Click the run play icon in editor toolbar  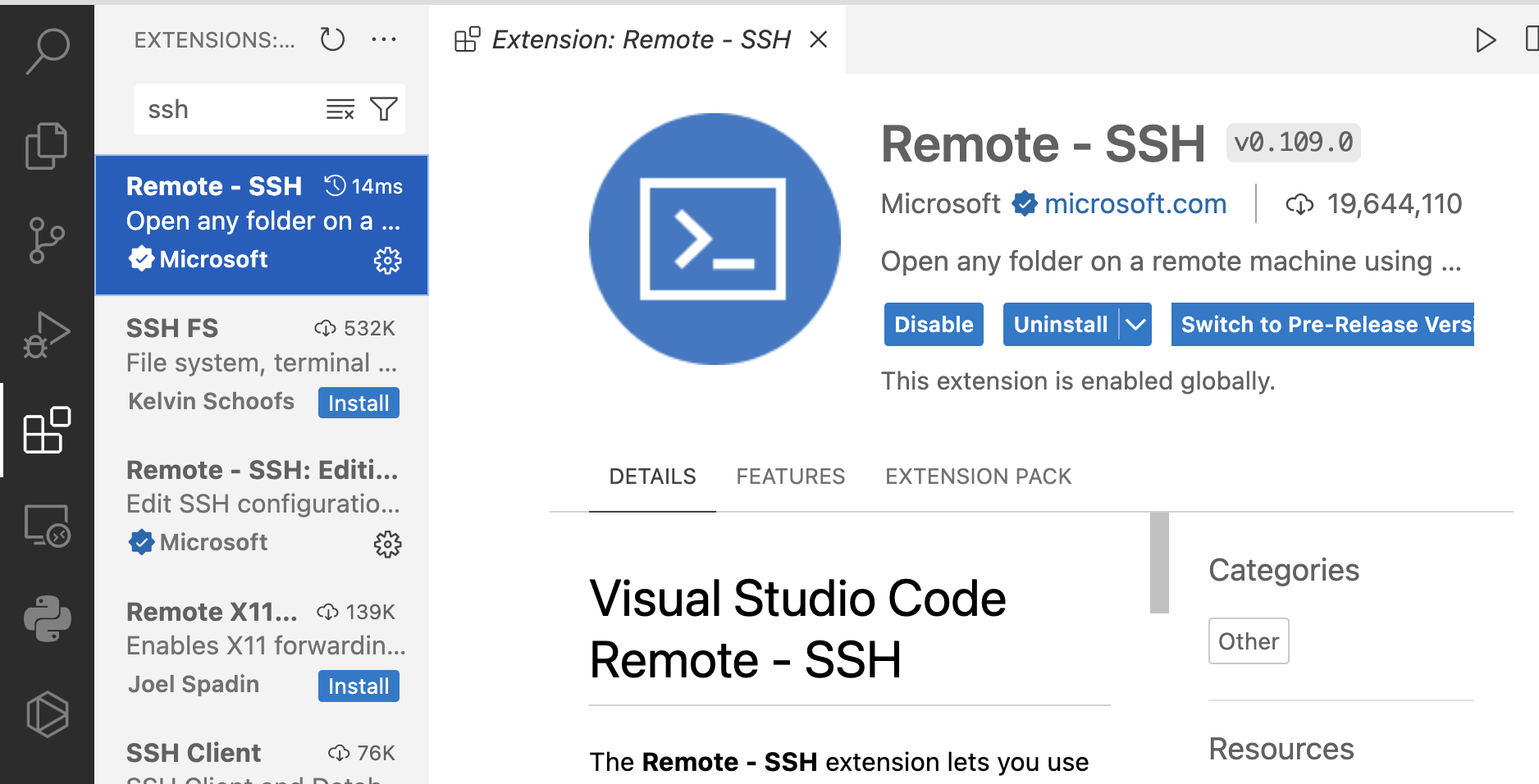coord(1485,39)
